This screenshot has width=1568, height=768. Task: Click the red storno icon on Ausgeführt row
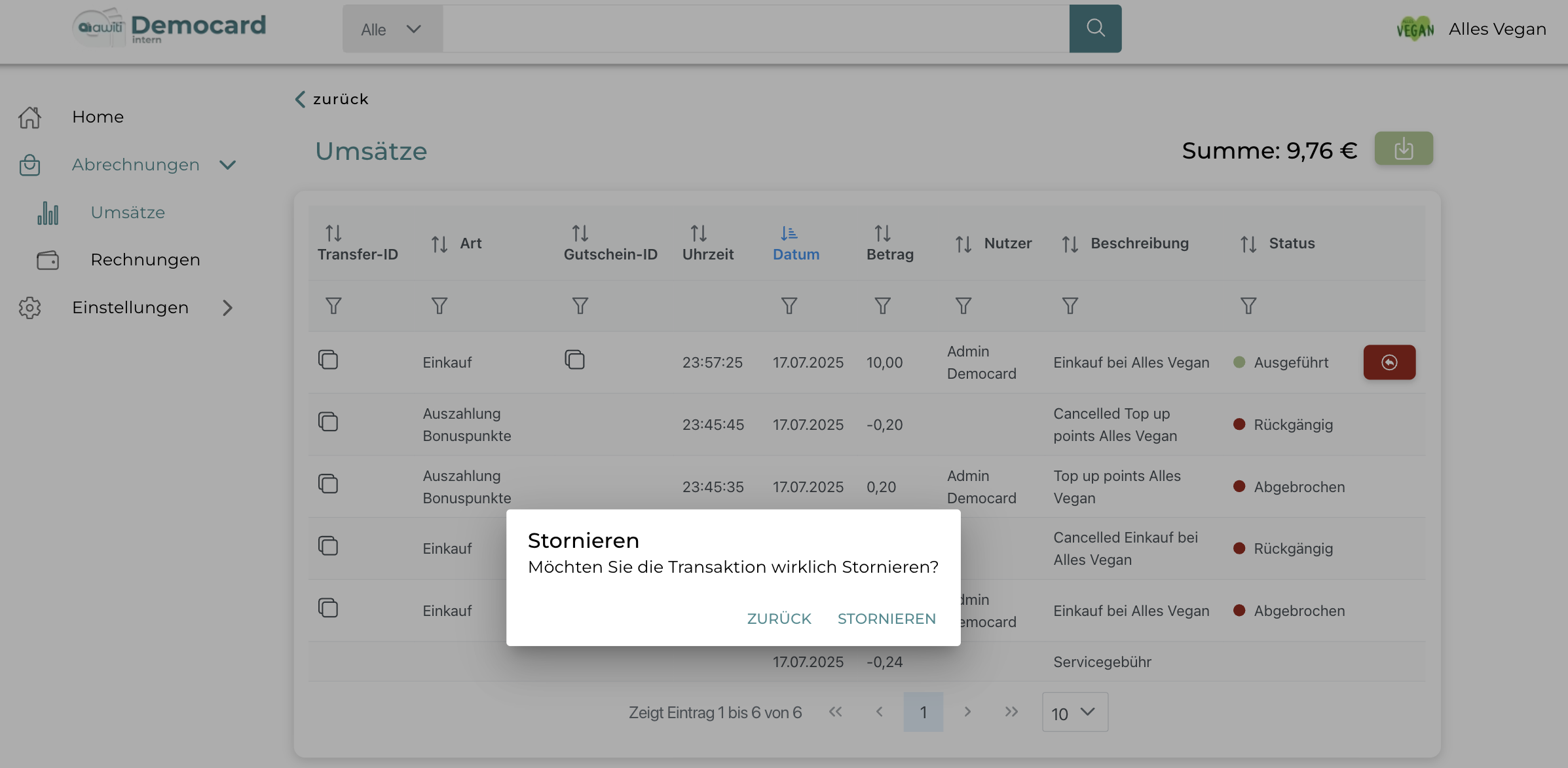tap(1389, 362)
